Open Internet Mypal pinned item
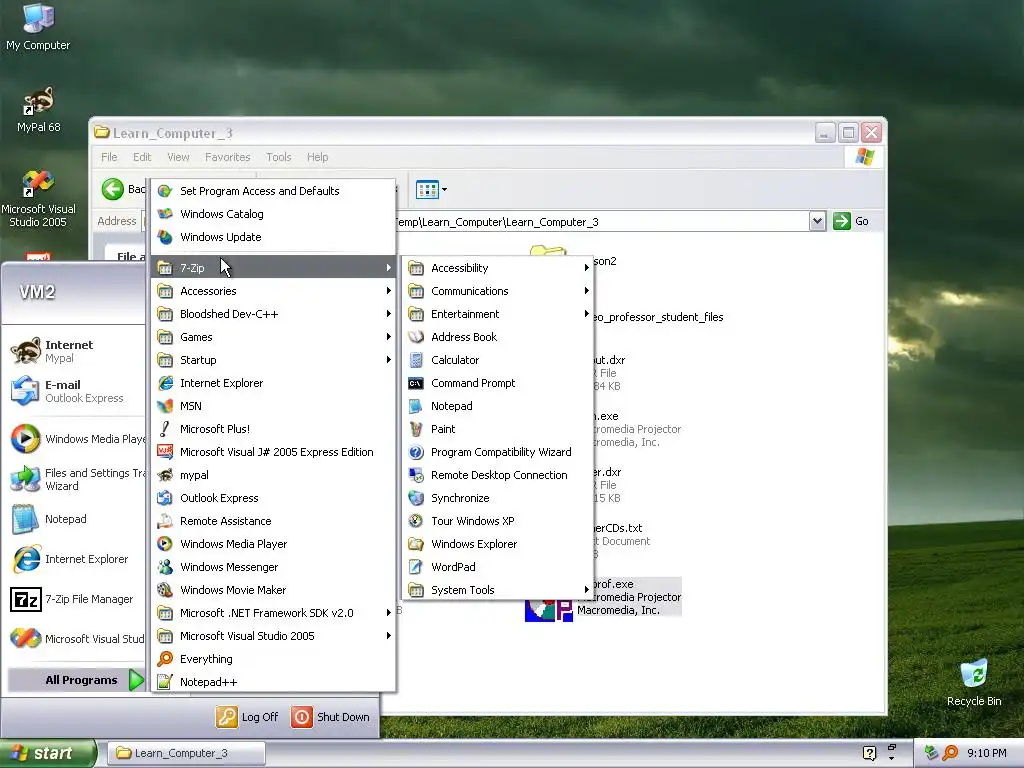This screenshot has width=1024, height=768. 74,351
